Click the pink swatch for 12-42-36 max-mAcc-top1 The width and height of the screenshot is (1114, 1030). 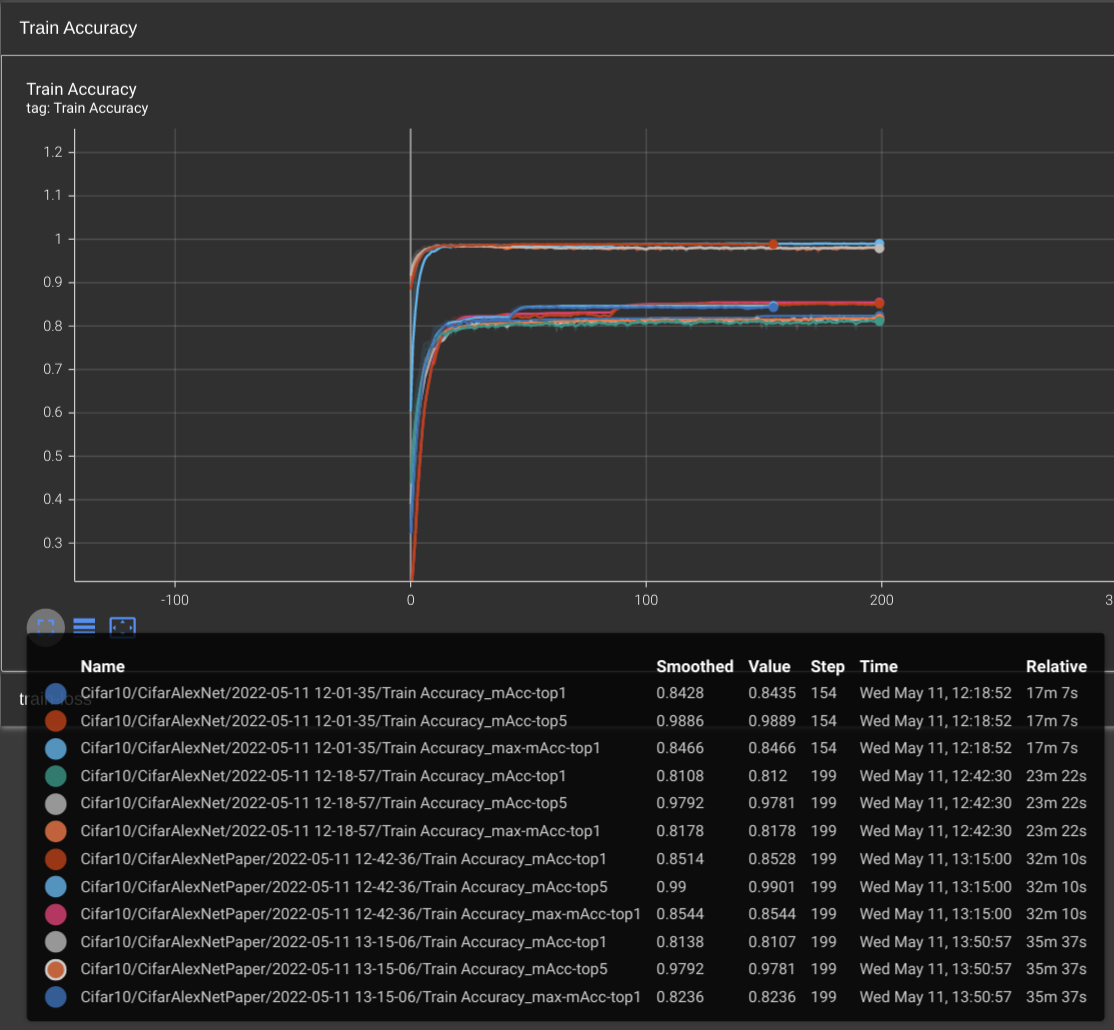(x=57, y=914)
